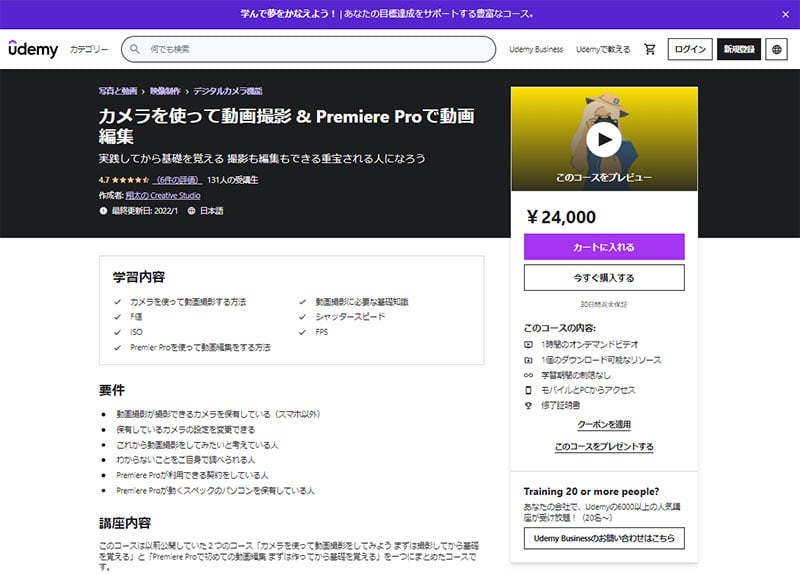Focus the 何でも検索 search field
The width and height of the screenshot is (800, 574).
tap(308, 49)
